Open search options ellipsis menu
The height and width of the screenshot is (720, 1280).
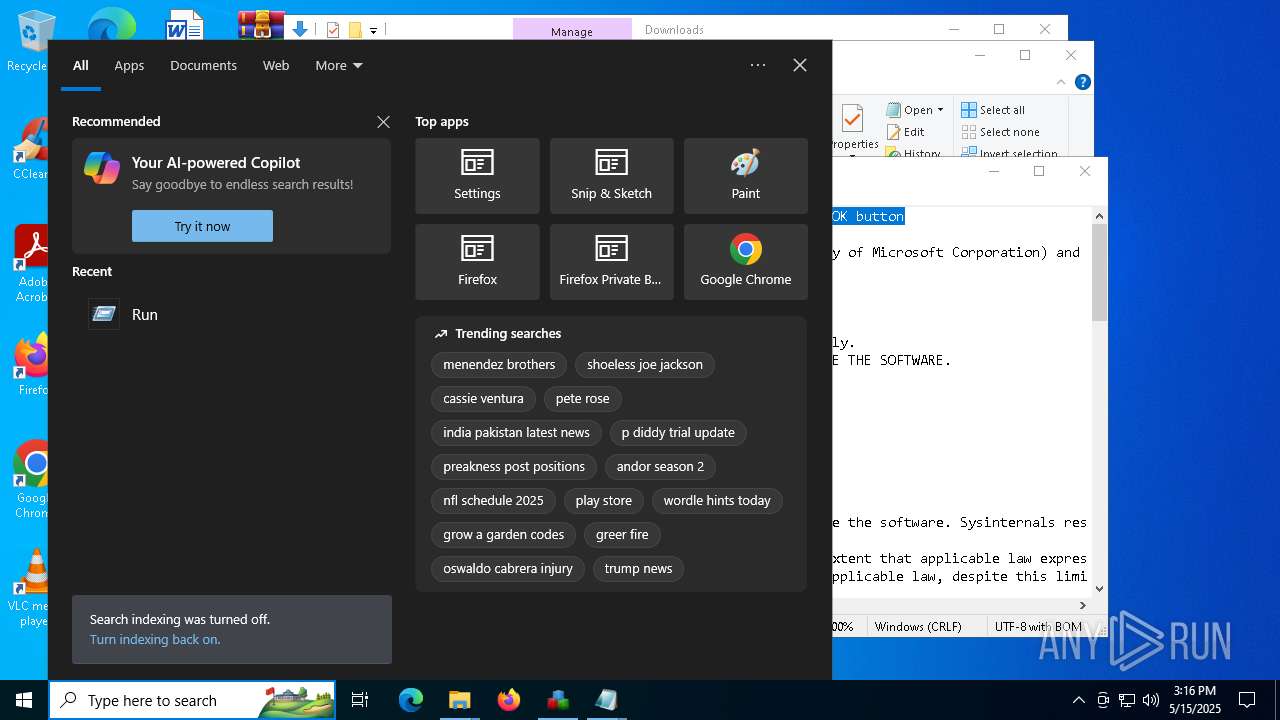click(x=758, y=65)
